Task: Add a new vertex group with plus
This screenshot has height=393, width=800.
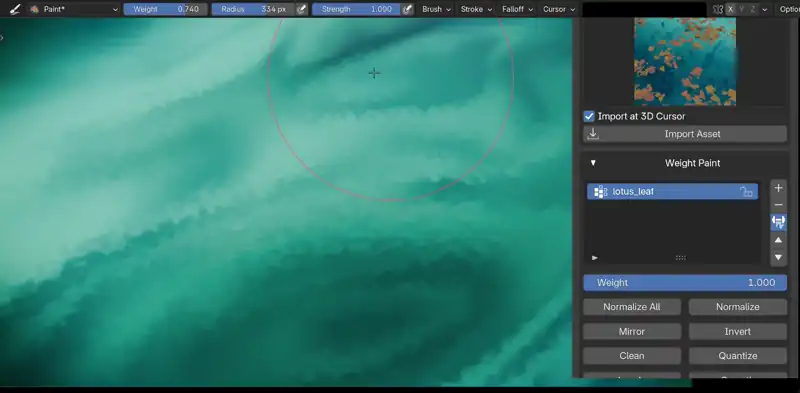Action: point(778,188)
